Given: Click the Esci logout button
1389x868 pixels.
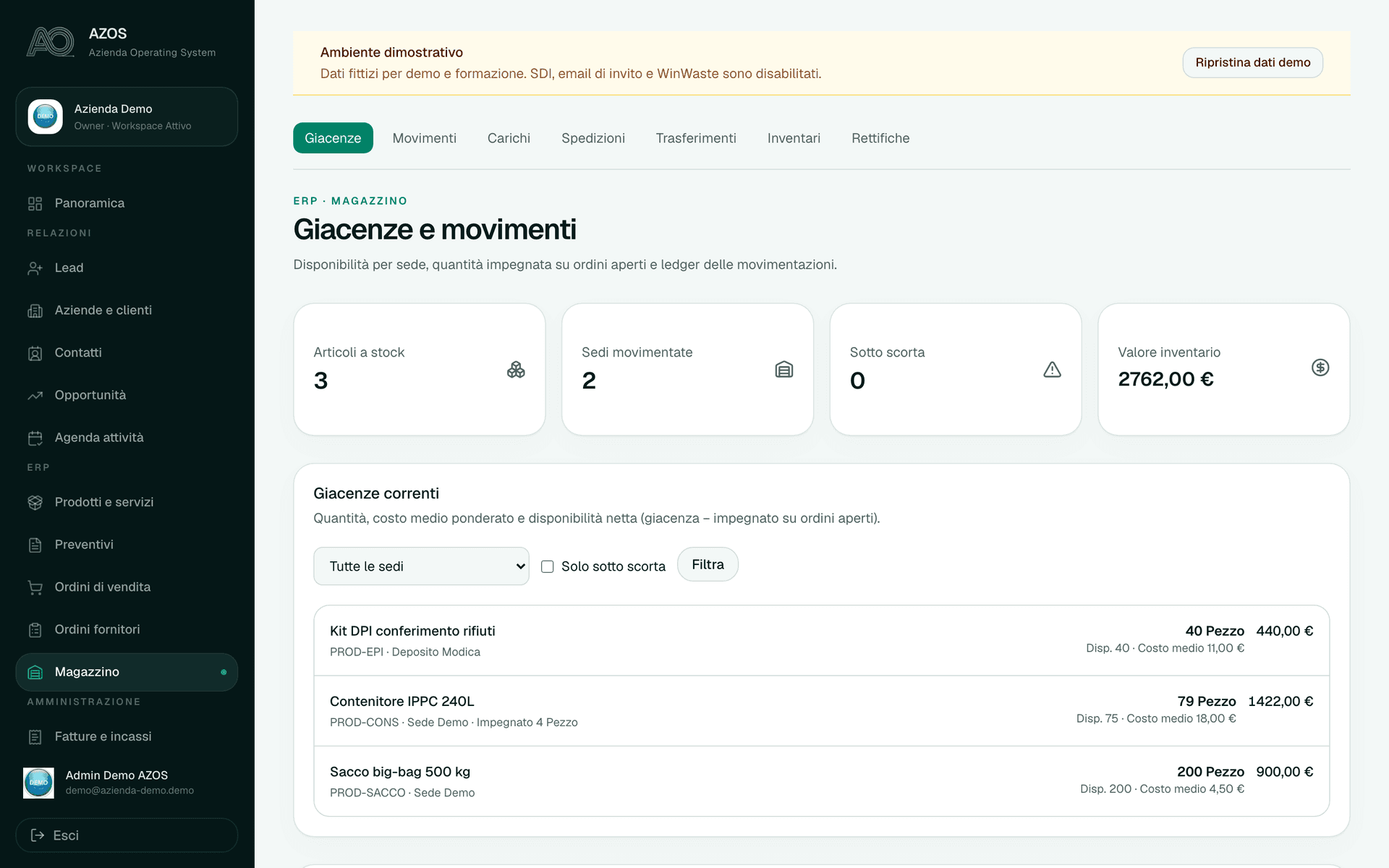Looking at the screenshot, I should [127, 835].
